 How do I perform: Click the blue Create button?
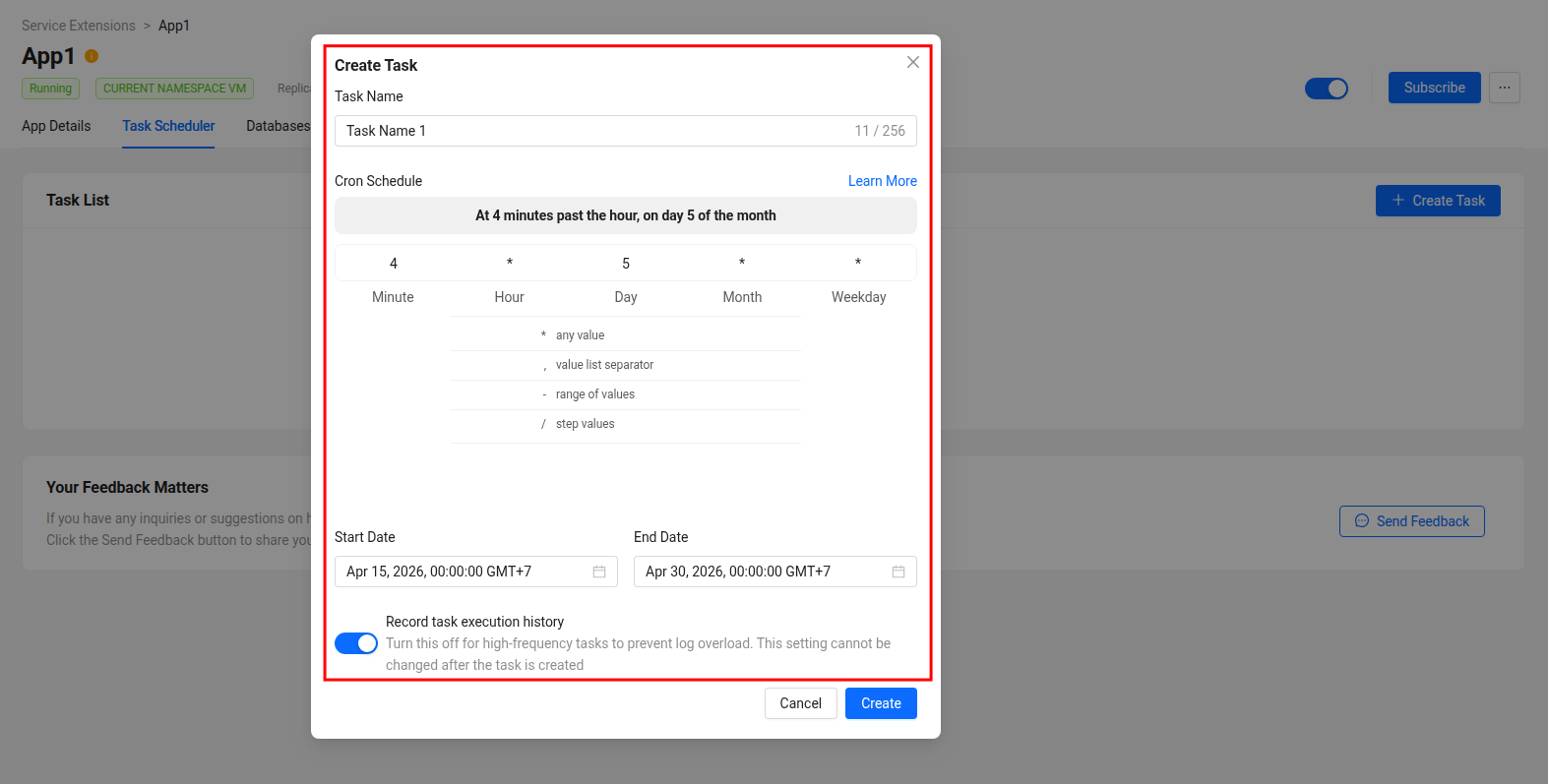pyautogui.click(x=881, y=703)
